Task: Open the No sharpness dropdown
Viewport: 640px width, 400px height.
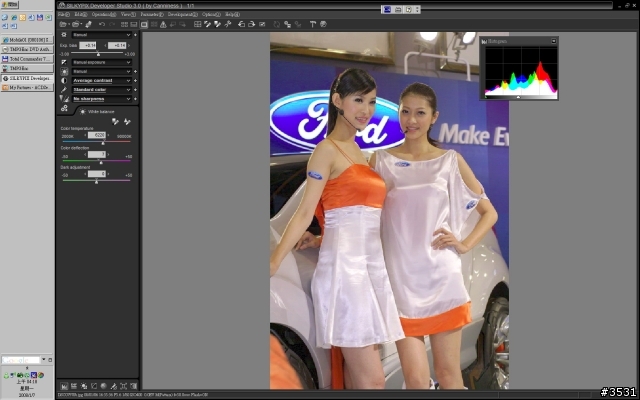Action: click(x=102, y=99)
